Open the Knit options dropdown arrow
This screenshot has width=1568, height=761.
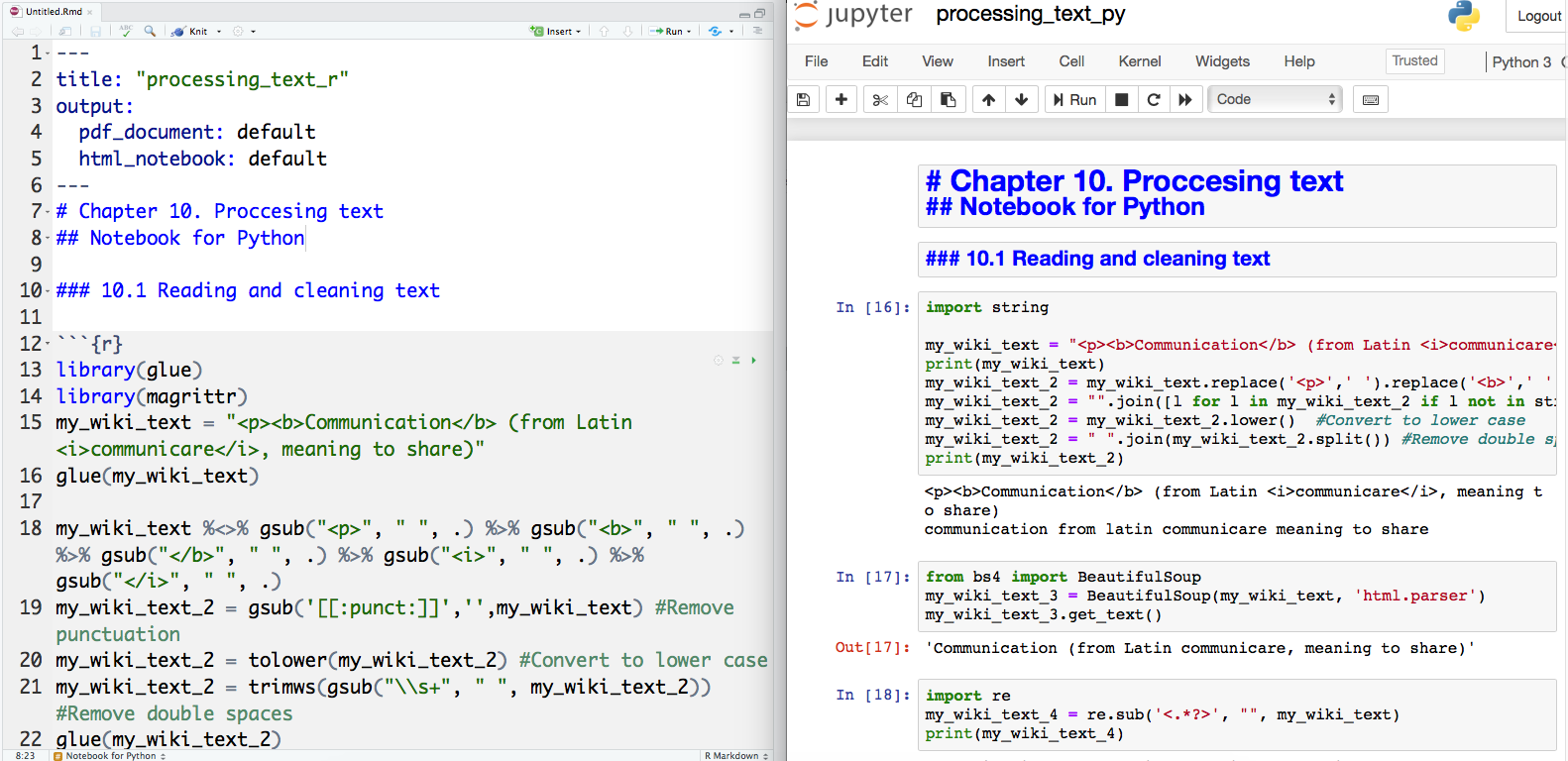(x=219, y=32)
